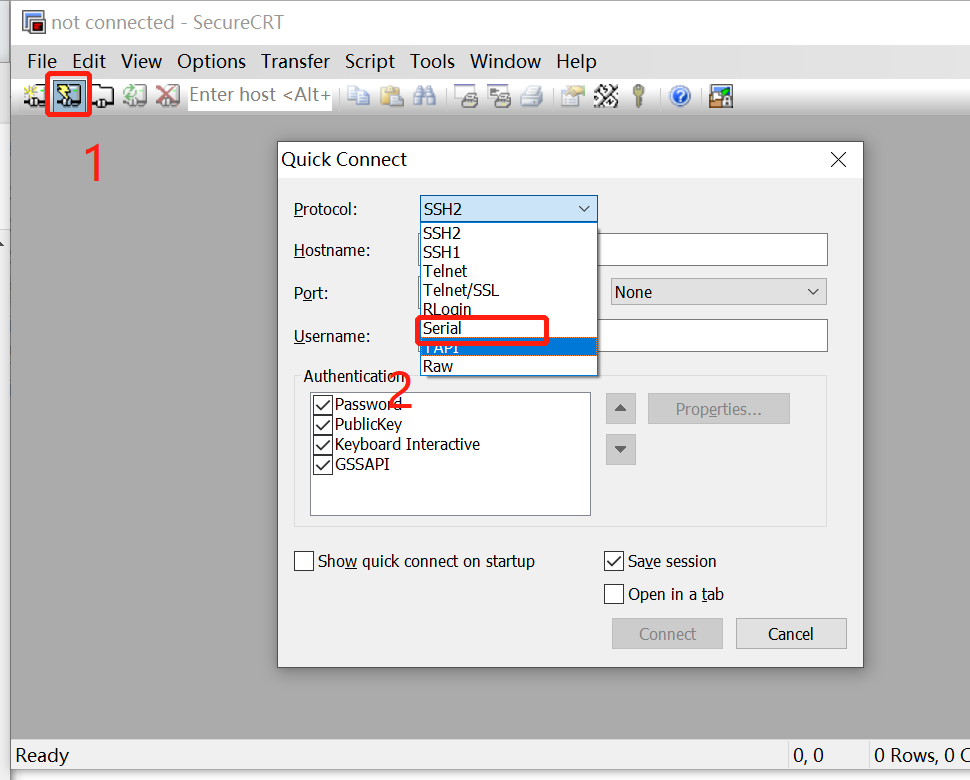This screenshot has height=780, width=970.
Task: Click the Paste clipboard toolbar icon
Action: tap(392, 96)
